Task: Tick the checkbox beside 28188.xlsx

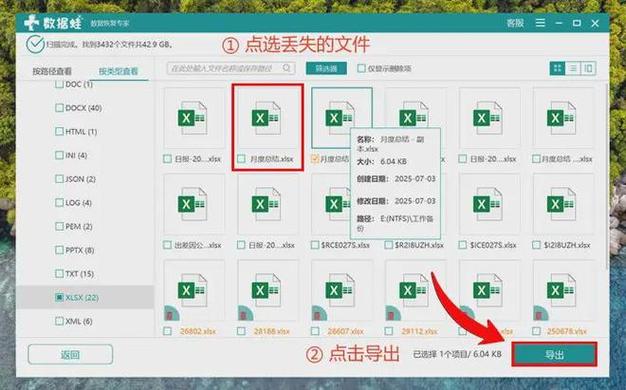Action: click(x=241, y=331)
